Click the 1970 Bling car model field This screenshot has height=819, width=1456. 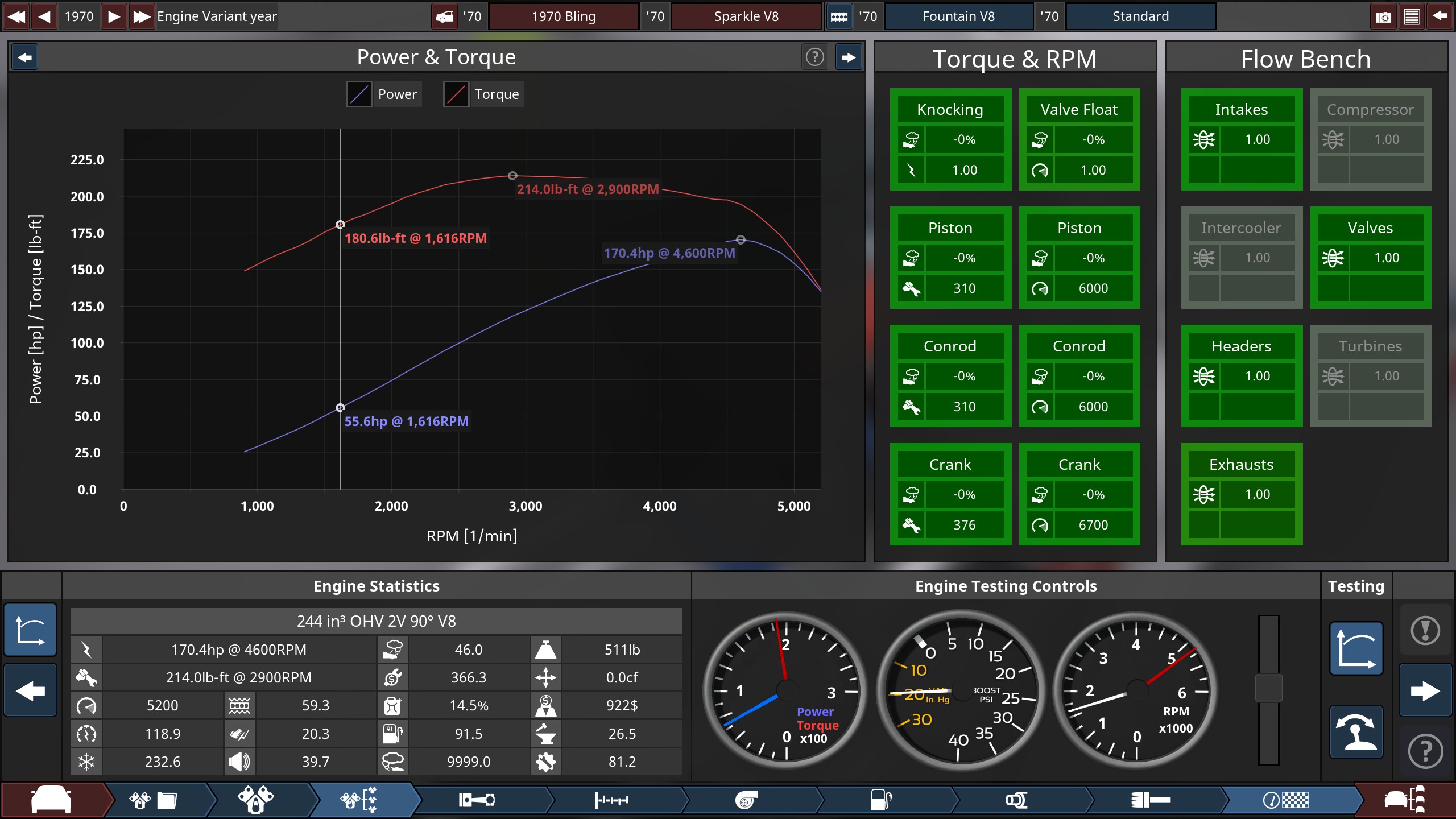point(563,16)
